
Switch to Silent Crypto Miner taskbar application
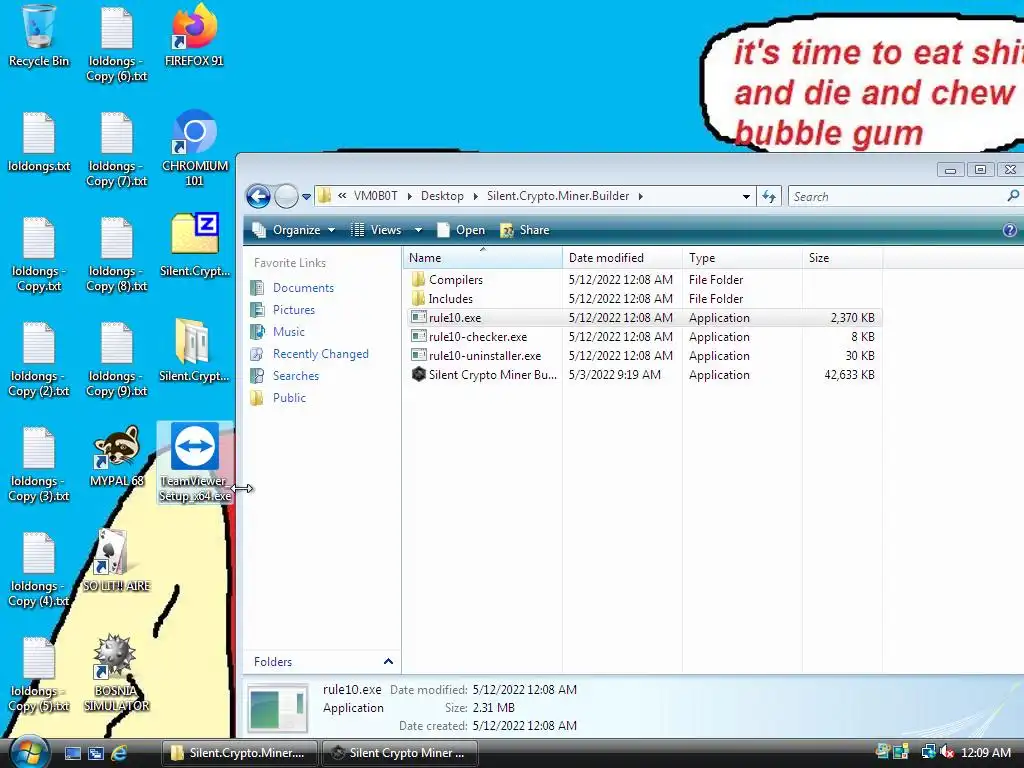(400, 753)
